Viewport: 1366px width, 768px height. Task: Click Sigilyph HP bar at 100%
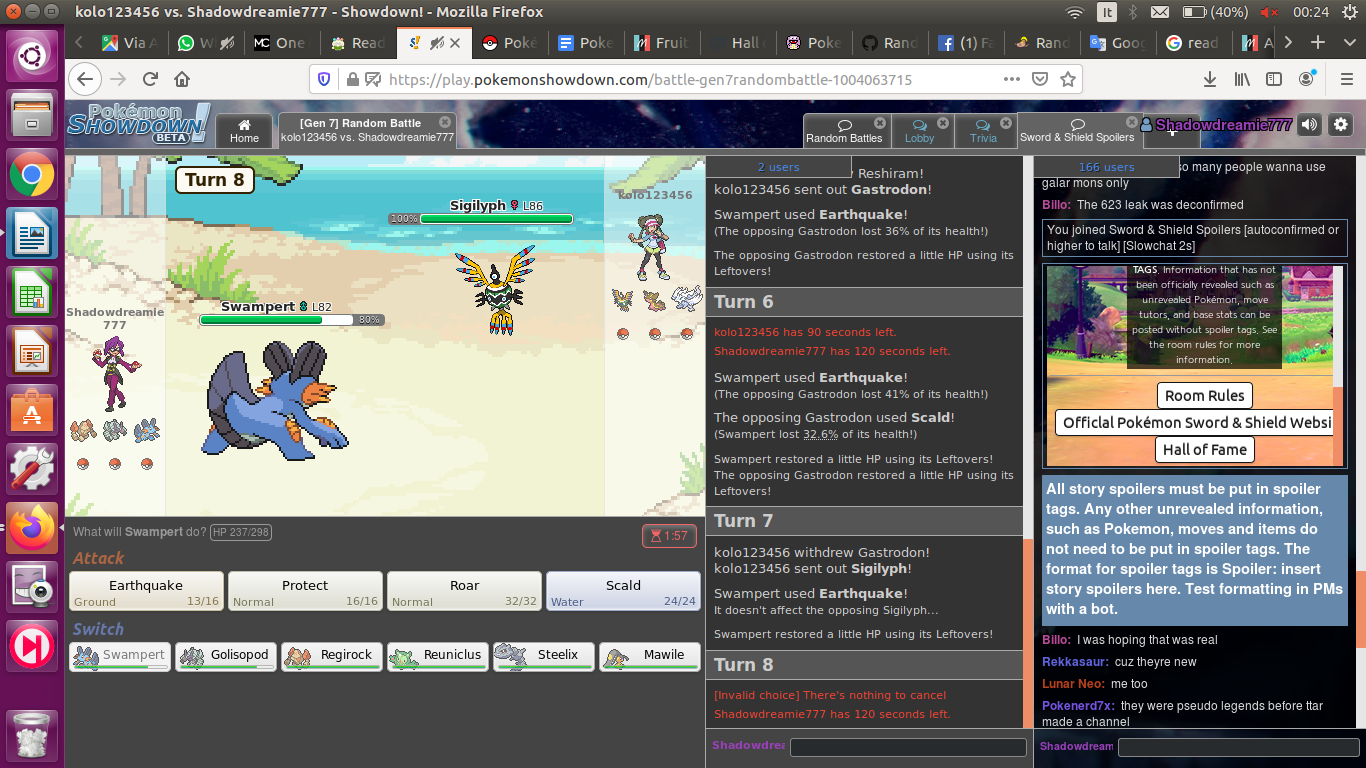pos(496,219)
